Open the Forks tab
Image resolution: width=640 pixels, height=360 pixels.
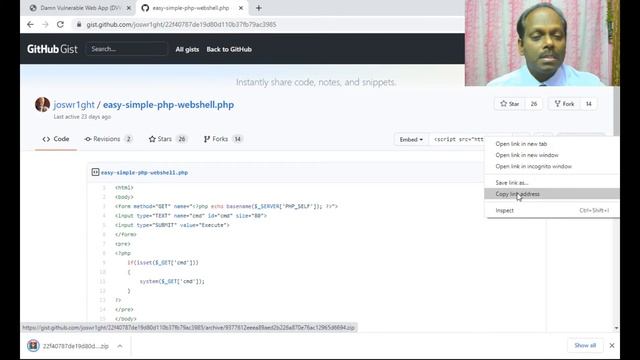(223, 139)
